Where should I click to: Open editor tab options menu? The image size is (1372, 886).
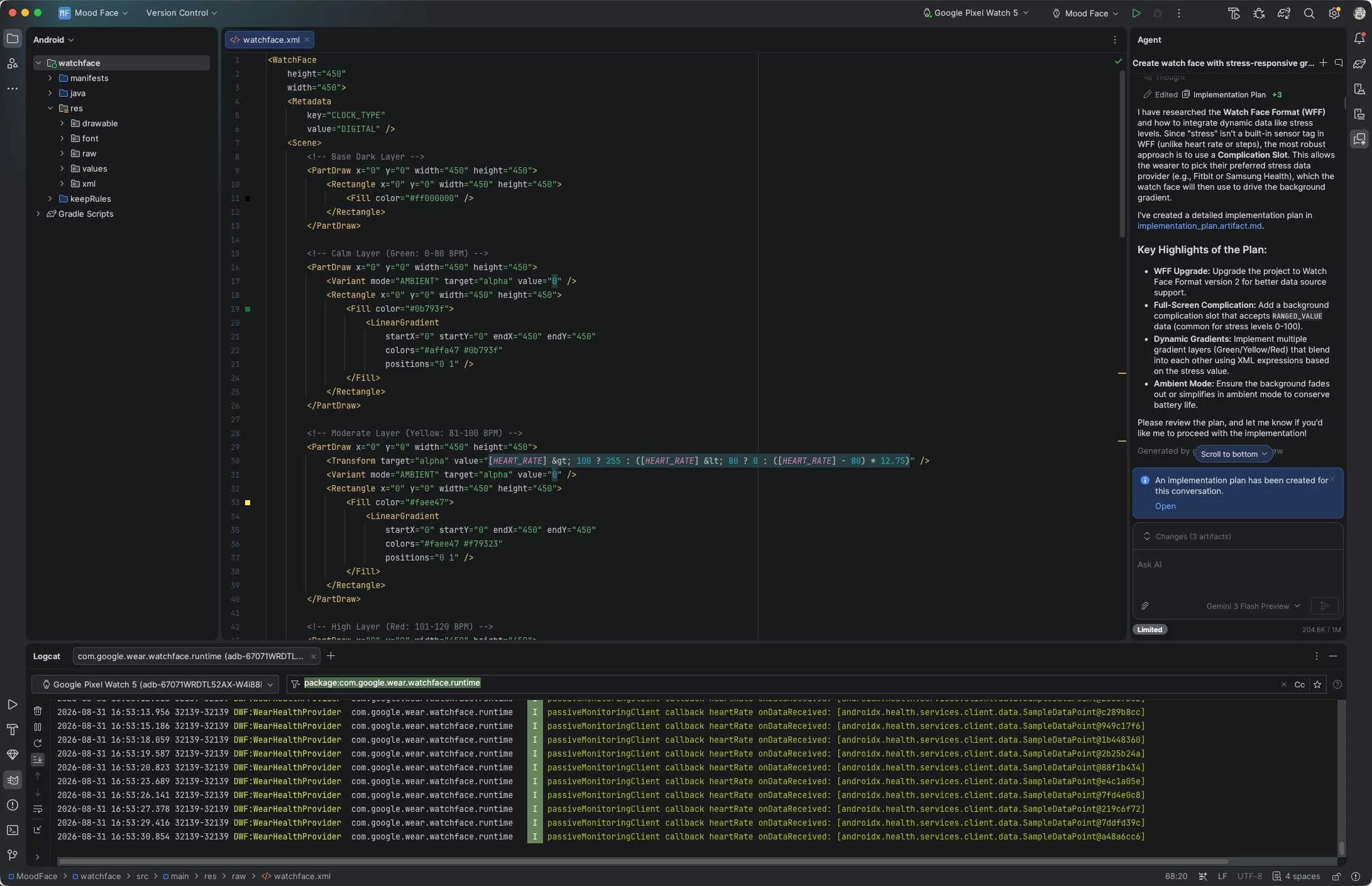pos(1115,40)
